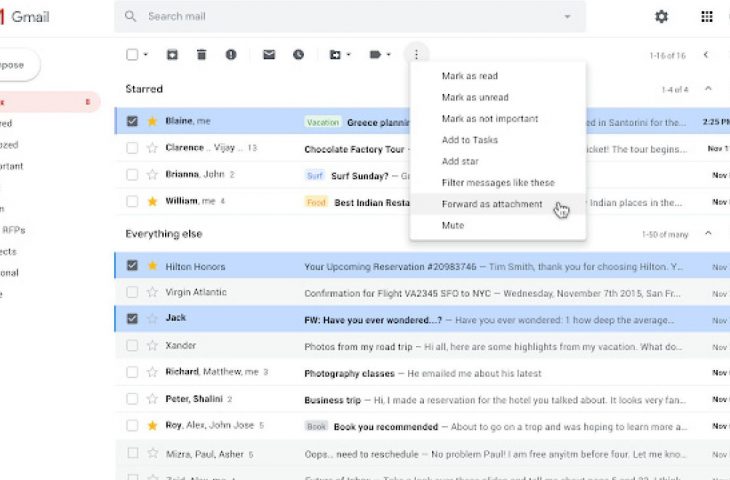Star the Peter, Shalini email

click(152, 399)
